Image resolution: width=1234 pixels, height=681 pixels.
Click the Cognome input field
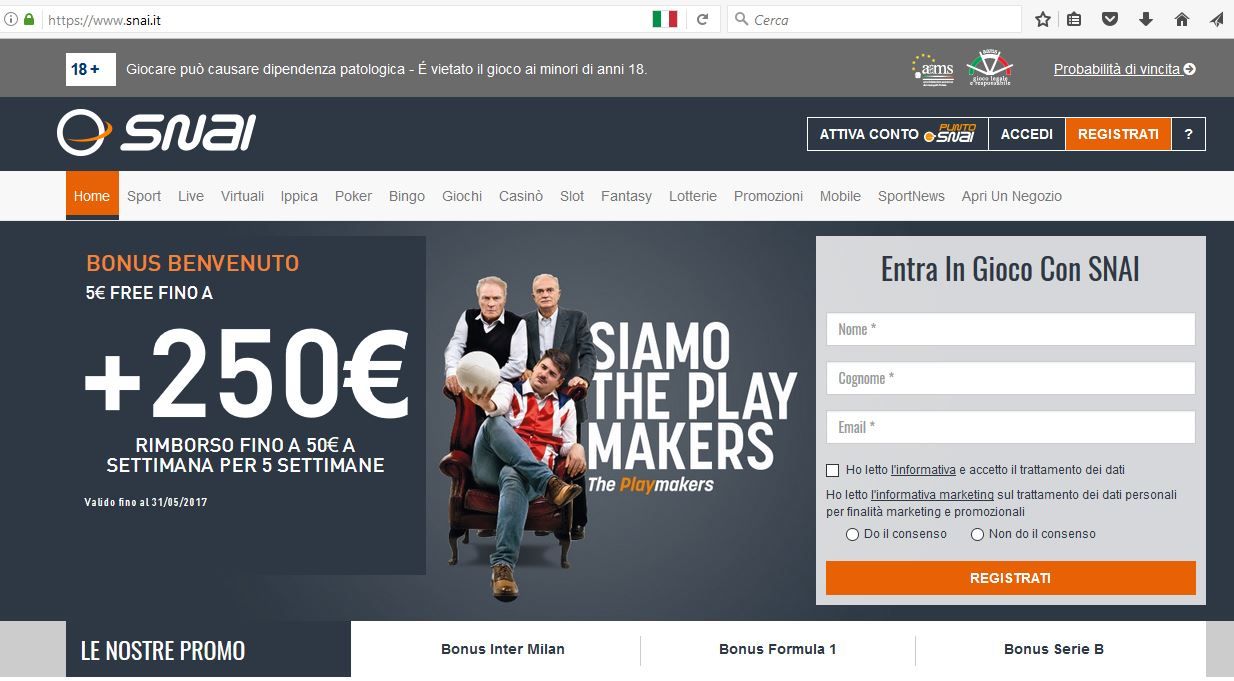coord(1011,378)
